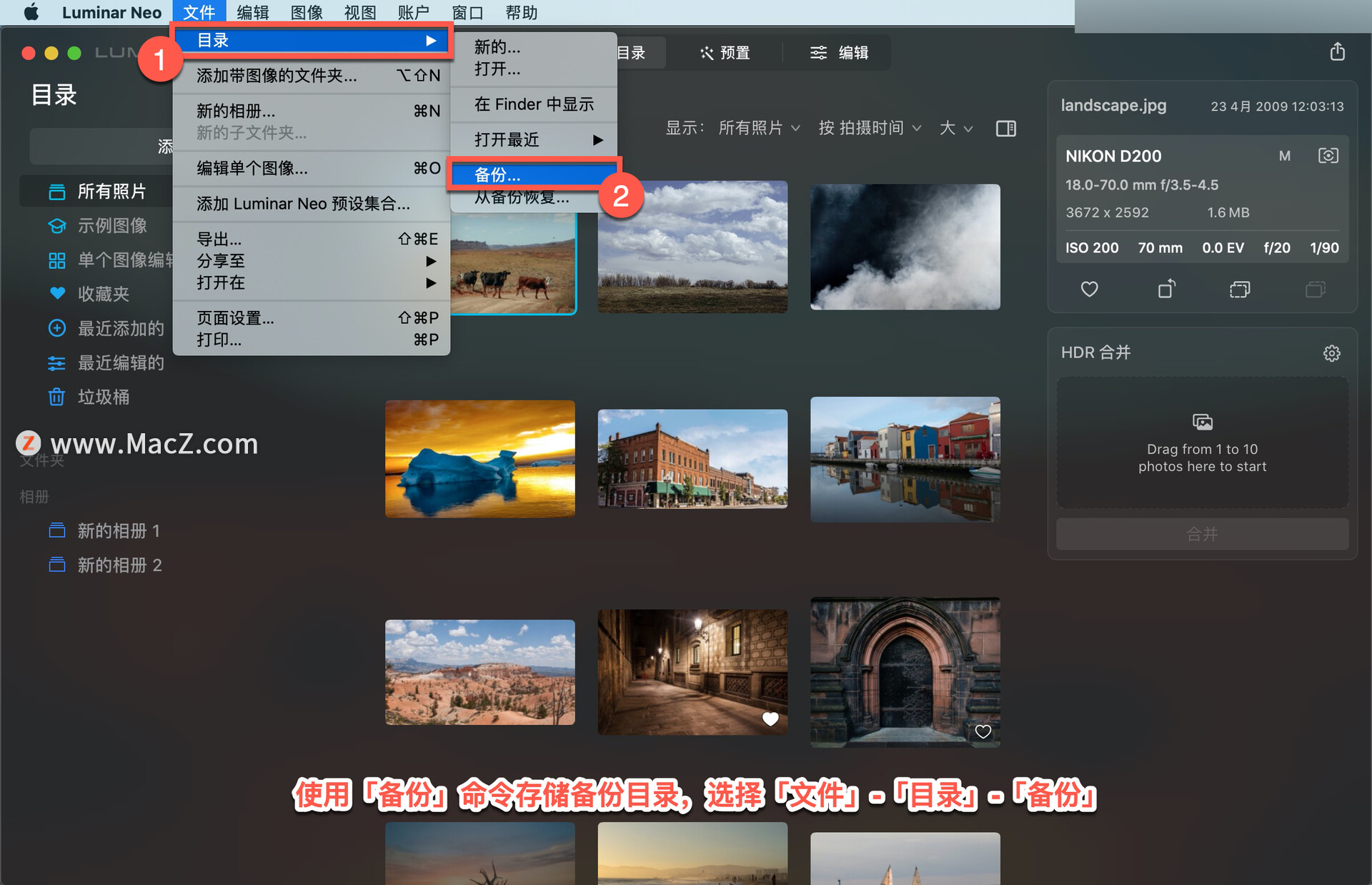Open the 编辑 menu in menu bar

[253, 12]
